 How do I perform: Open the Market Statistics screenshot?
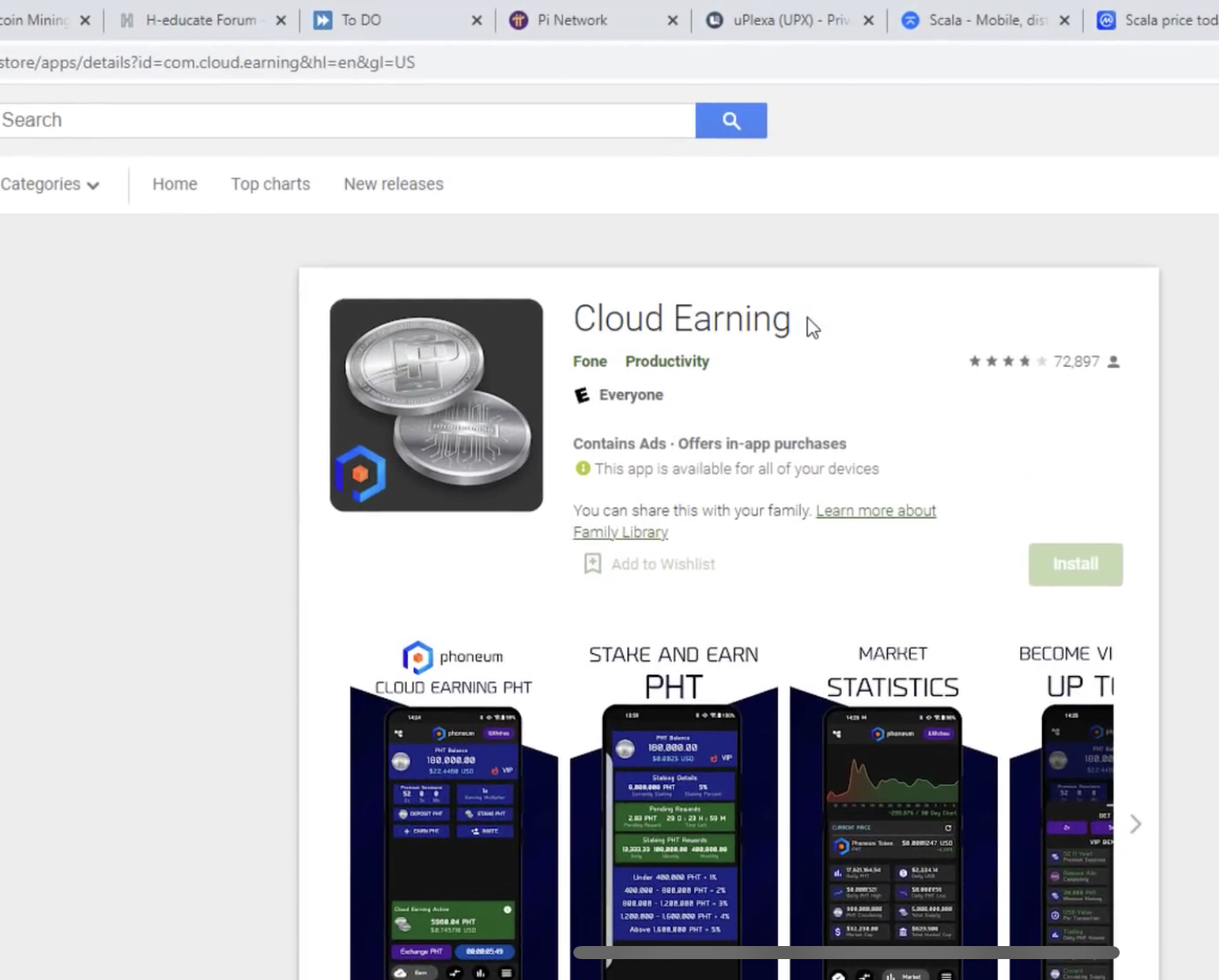tap(893, 810)
